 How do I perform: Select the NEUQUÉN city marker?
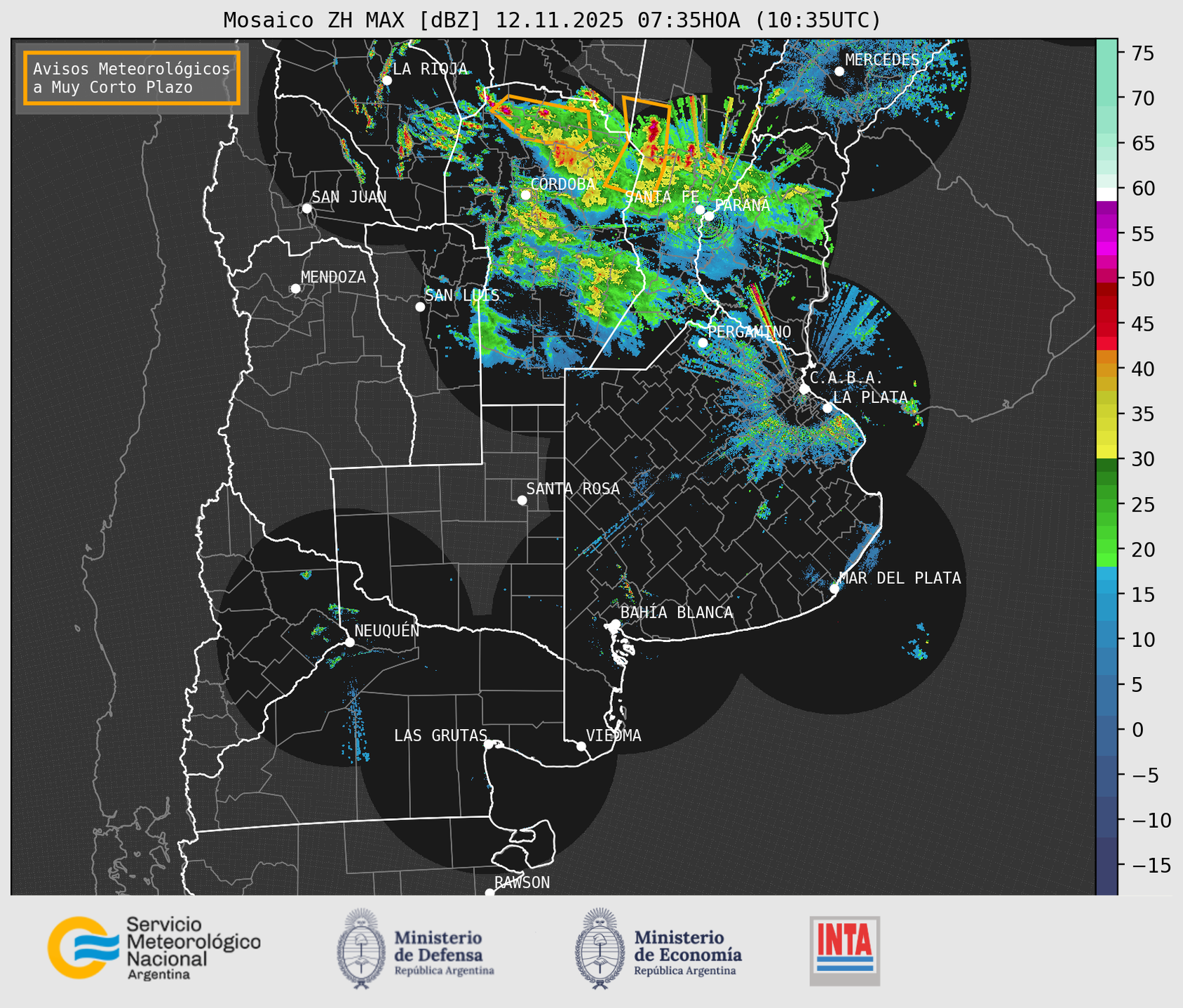tap(349, 642)
